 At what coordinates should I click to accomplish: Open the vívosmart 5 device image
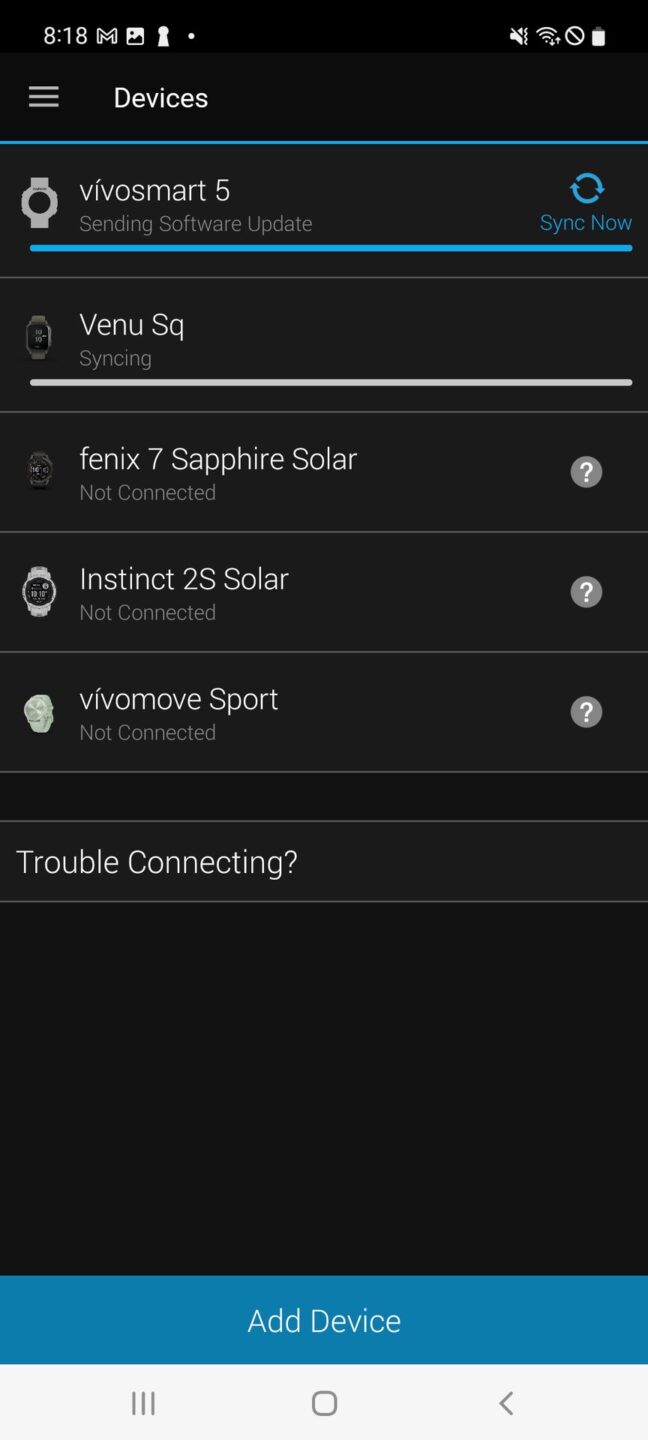(x=39, y=203)
